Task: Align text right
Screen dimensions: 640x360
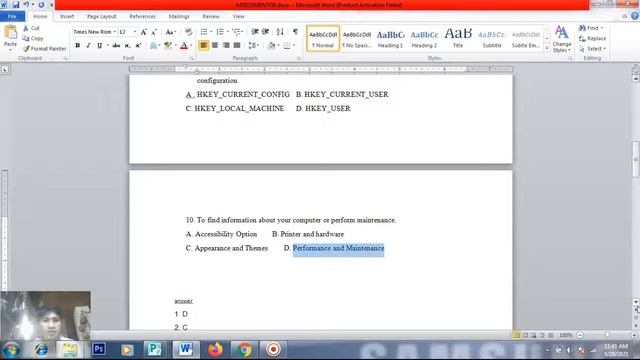Action: [x=226, y=45]
